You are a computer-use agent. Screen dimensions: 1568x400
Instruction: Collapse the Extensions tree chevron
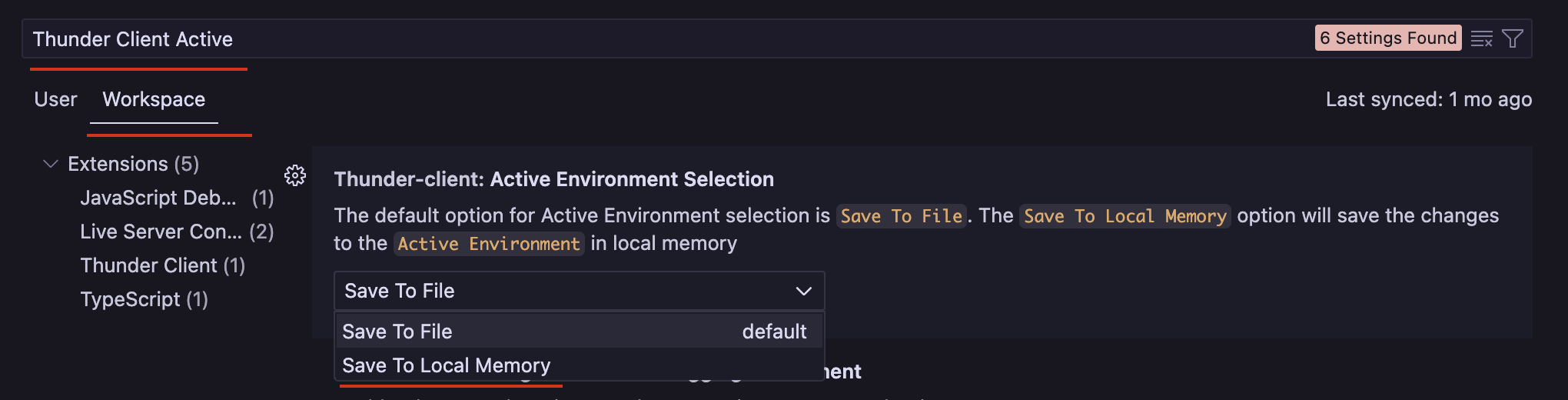[51, 164]
